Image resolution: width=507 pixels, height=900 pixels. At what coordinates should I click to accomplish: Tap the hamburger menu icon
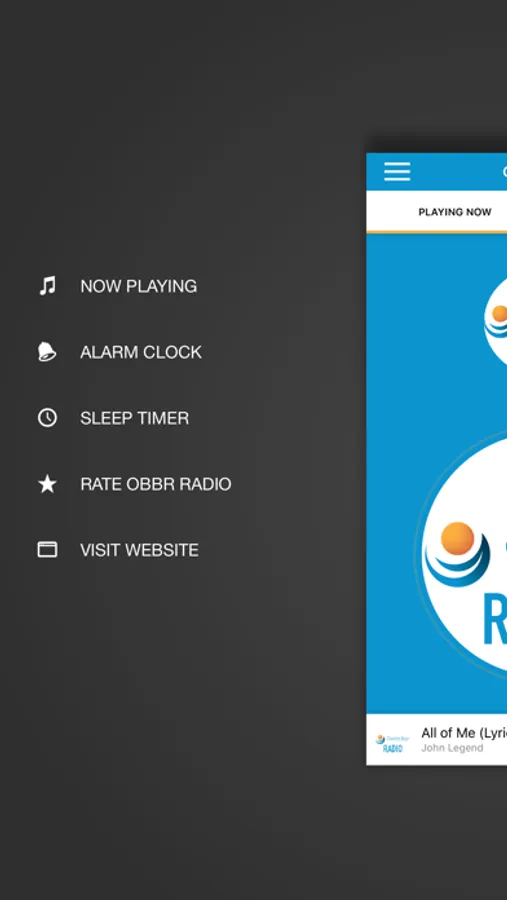(x=397, y=172)
